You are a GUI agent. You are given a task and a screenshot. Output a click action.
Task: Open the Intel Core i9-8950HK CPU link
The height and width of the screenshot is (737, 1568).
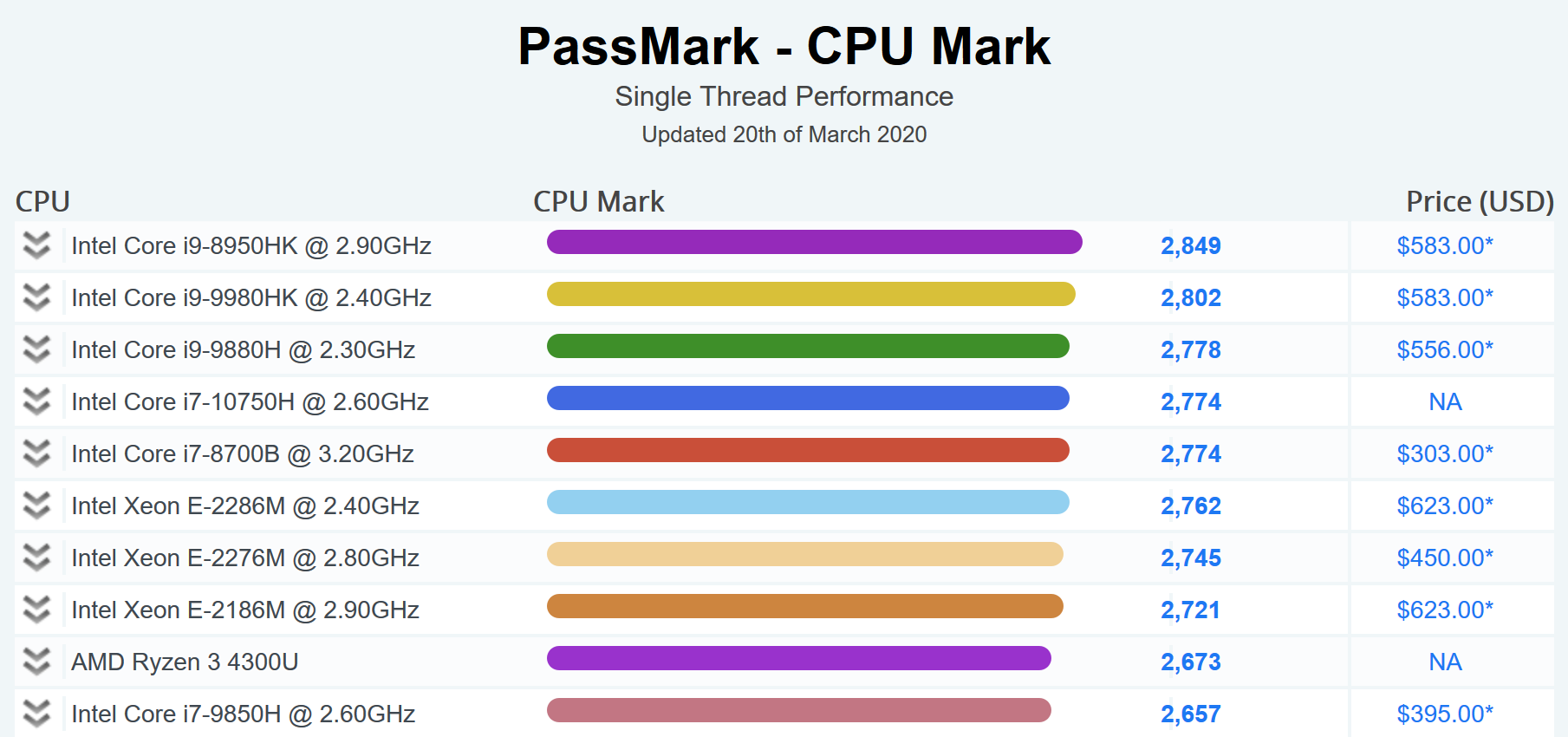251,246
